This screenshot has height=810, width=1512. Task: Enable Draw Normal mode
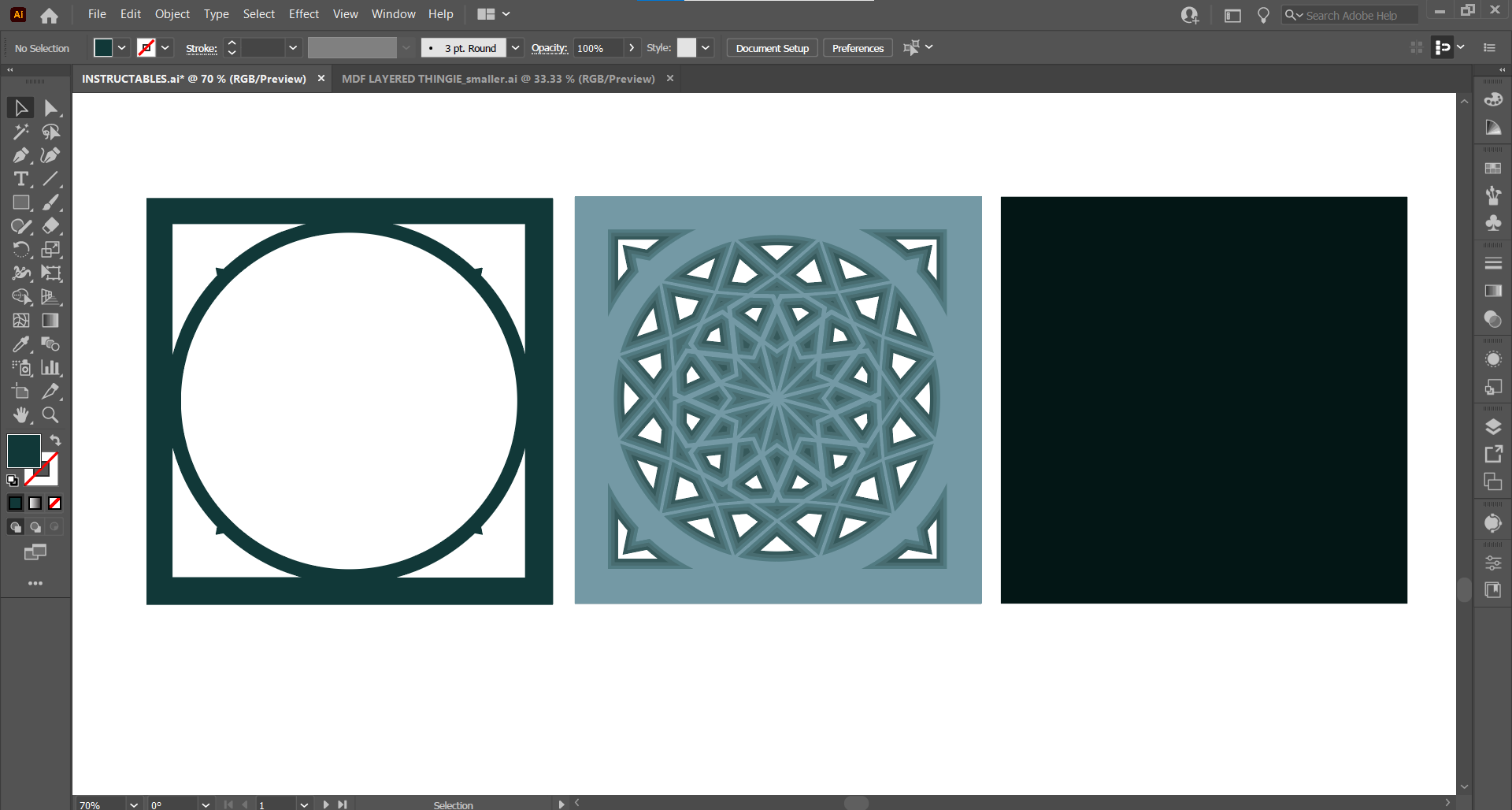coord(16,527)
